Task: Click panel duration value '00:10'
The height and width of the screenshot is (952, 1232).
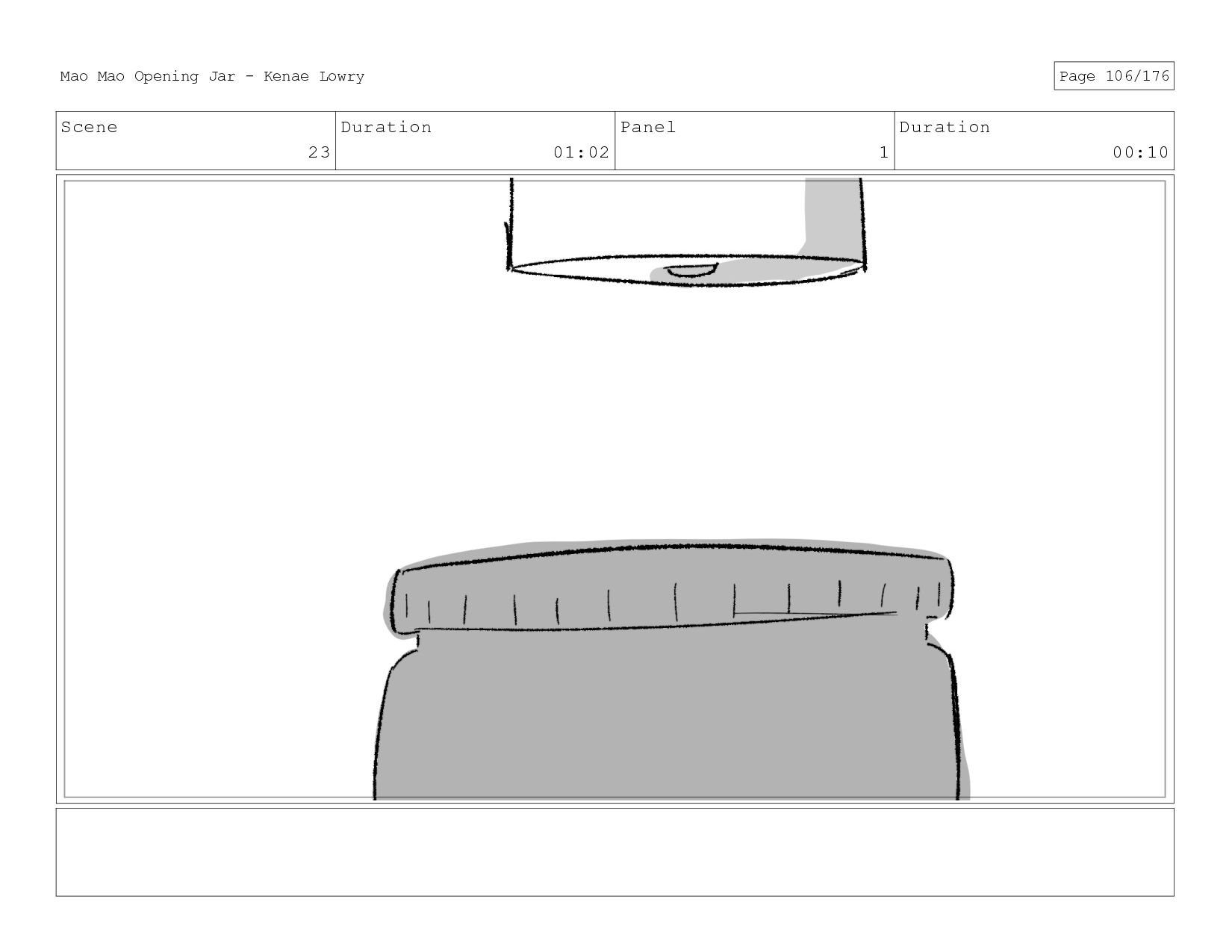Action: point(1140,152)
